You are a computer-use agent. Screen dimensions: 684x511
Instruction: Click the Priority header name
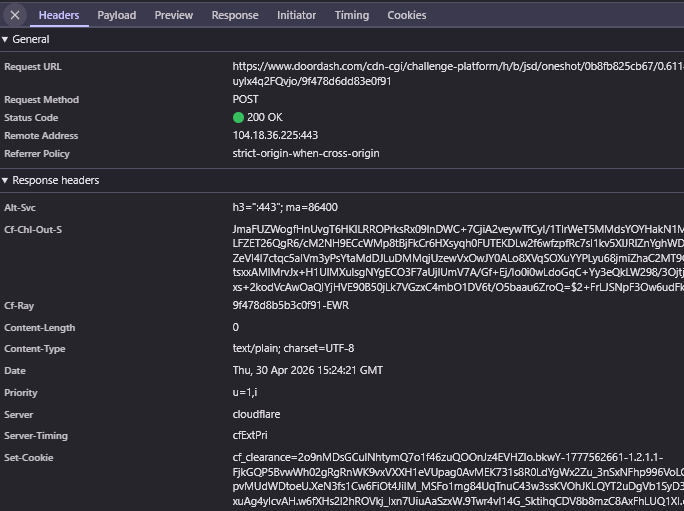point(21,393)
